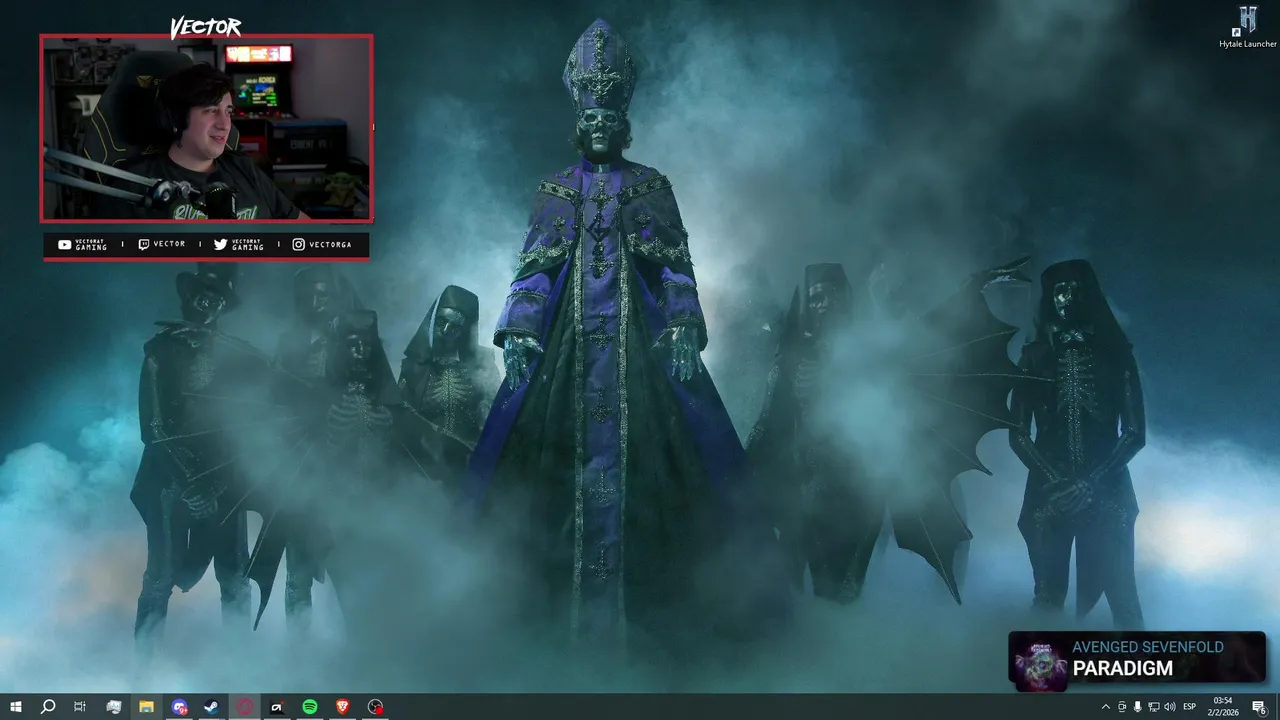Open Discord with 9+ notification badge
The width and height of the screenshot is (1280, 720).
tap(179, 707)
